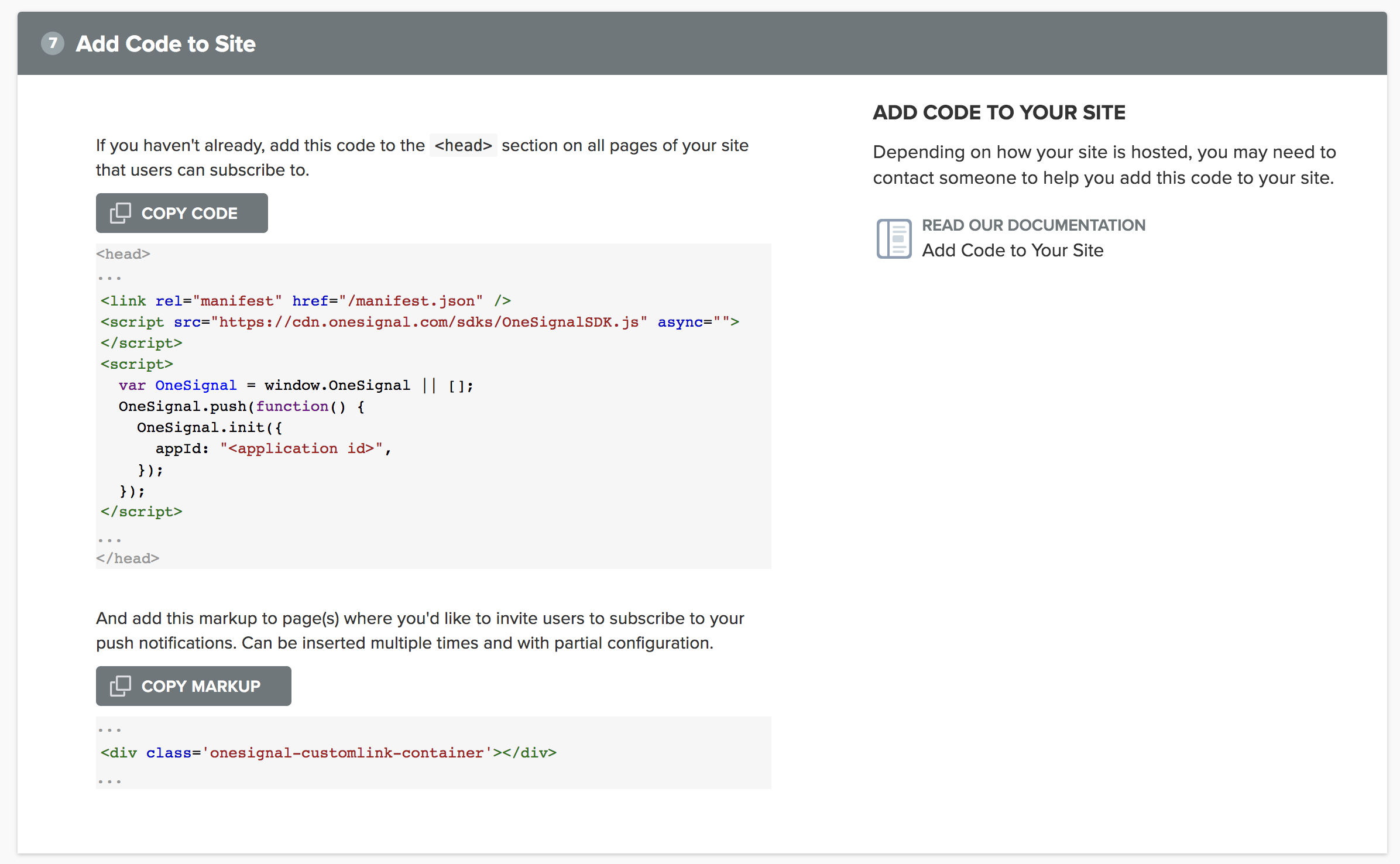Click the OneSignalSDK.js script src line
The image size is (1400, 864).
pos(420,322)
